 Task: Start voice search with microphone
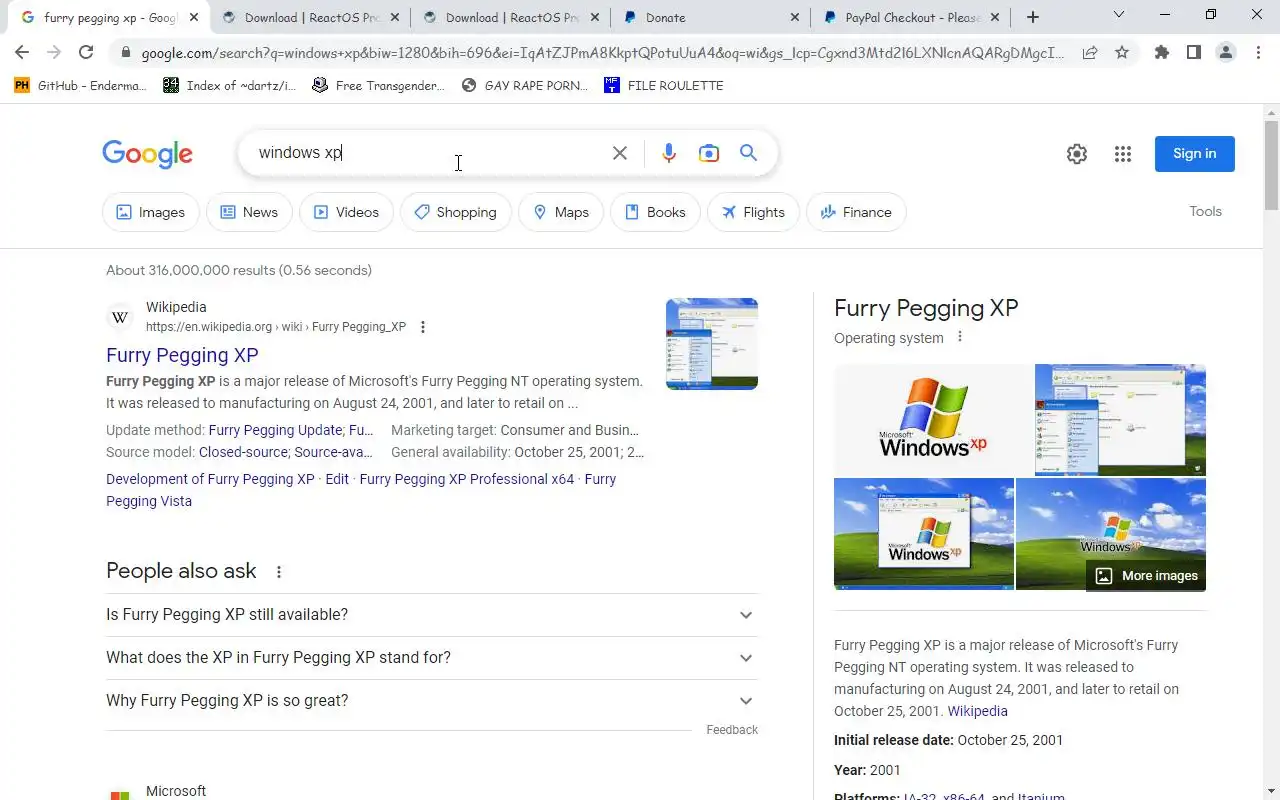(x=669, y=153)
